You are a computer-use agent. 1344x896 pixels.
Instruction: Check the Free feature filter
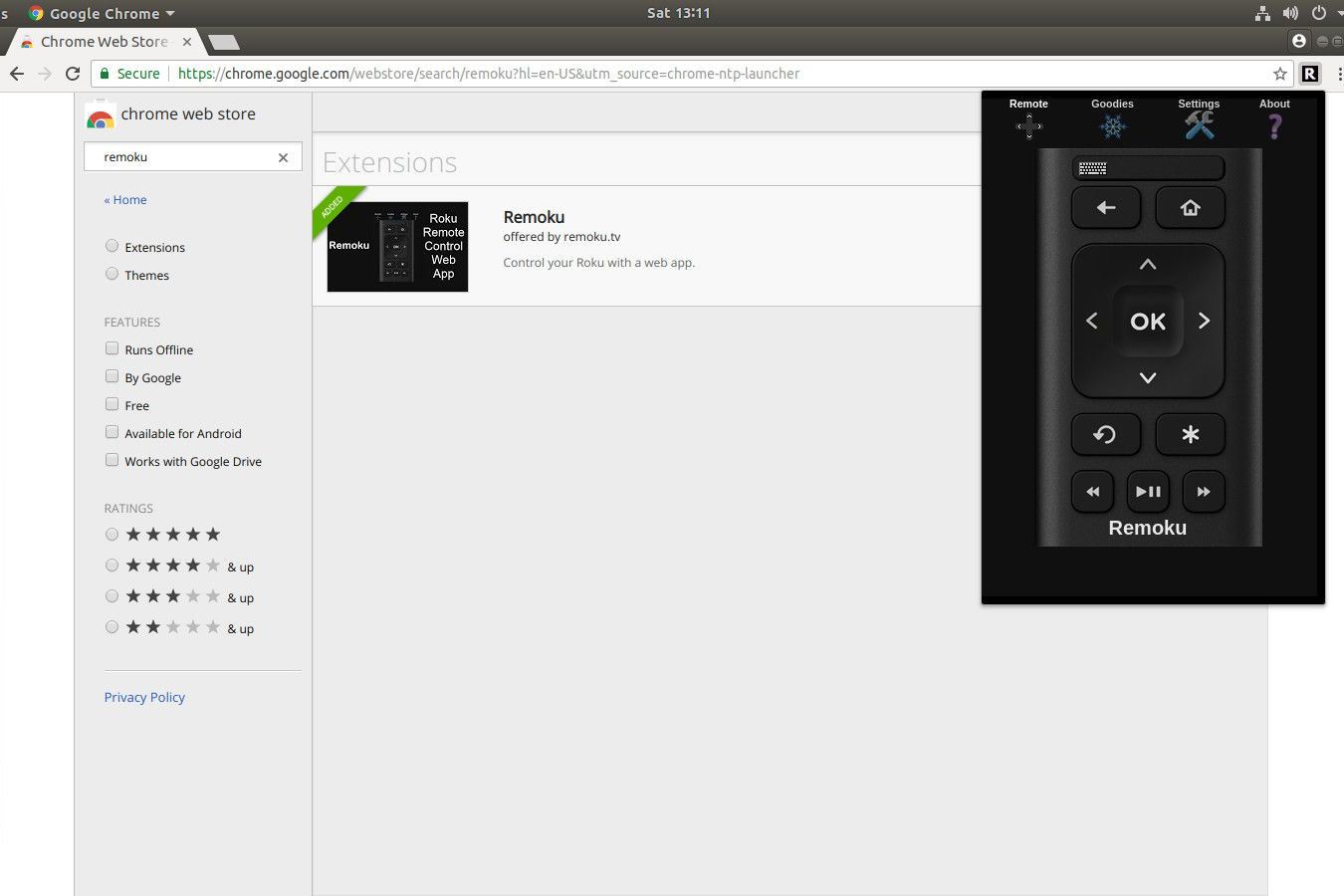(x=112, y=404)
